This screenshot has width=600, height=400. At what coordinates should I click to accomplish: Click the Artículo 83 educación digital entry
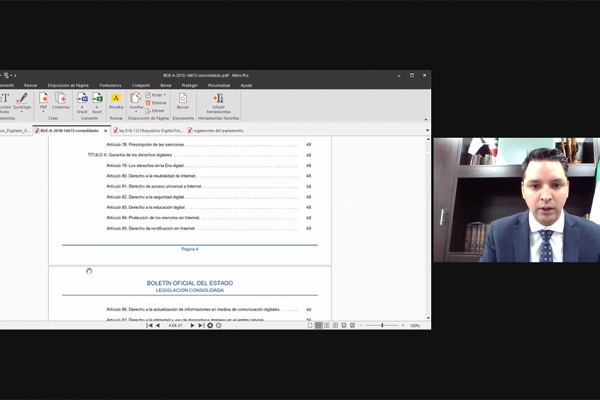click(x=209, y=207)
